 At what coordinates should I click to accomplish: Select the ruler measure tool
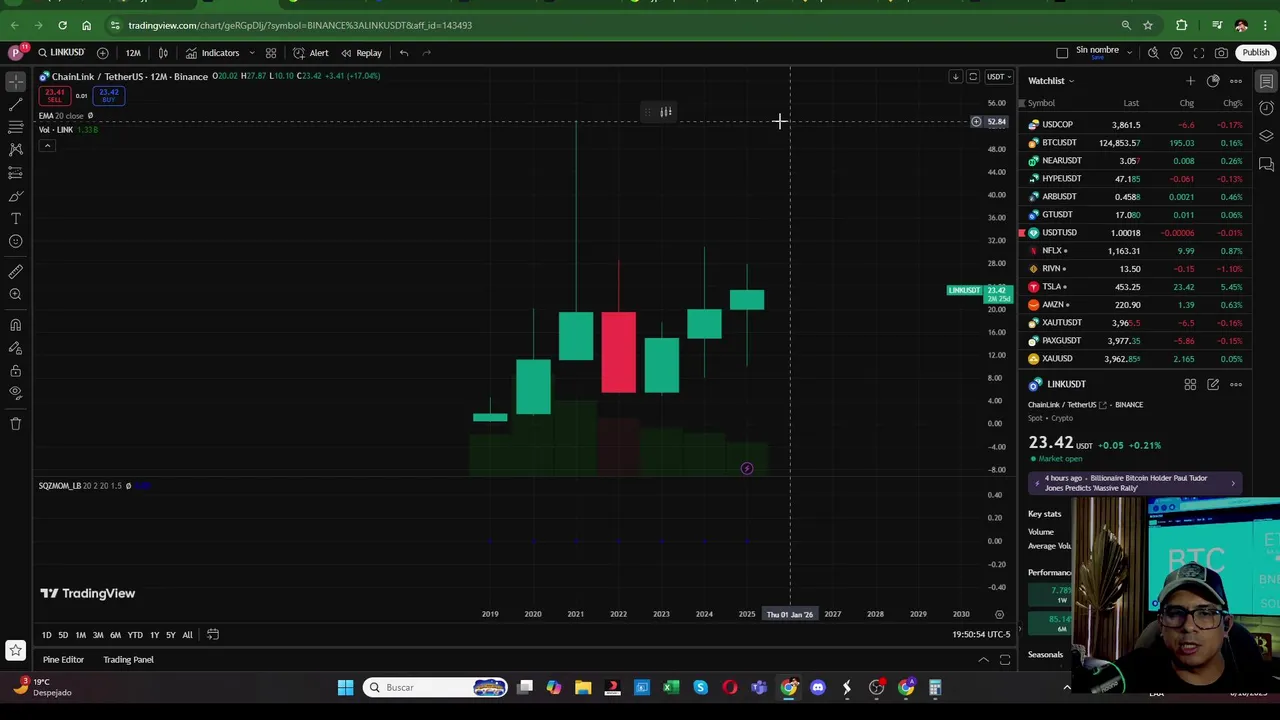pos(15,271)
